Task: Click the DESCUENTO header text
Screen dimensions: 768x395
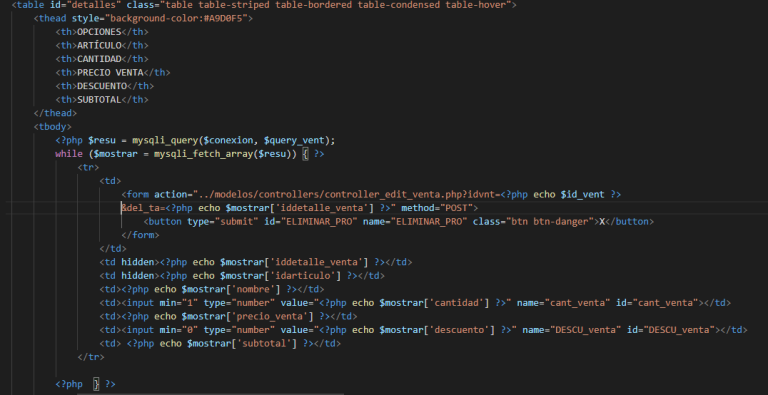Action: click(x=102, y=86)
